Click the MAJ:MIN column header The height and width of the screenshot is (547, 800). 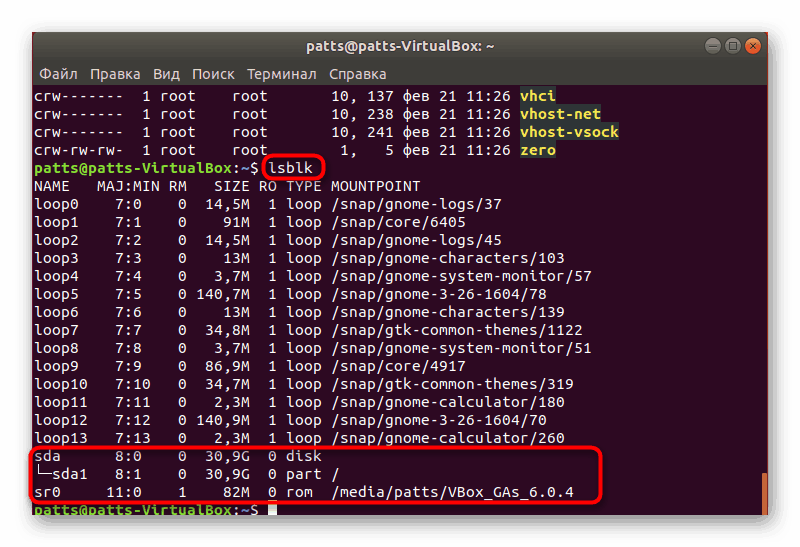pyautogui.click(x=128, y=186)
